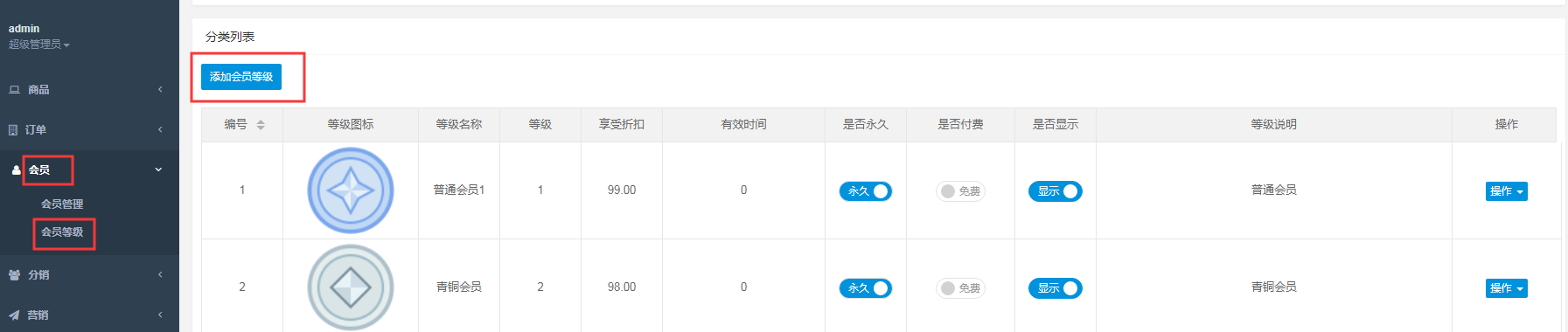Screen dimensions: 1568x332
Task: Click the 营销 paper plane icon
Action: click(14, 315)
